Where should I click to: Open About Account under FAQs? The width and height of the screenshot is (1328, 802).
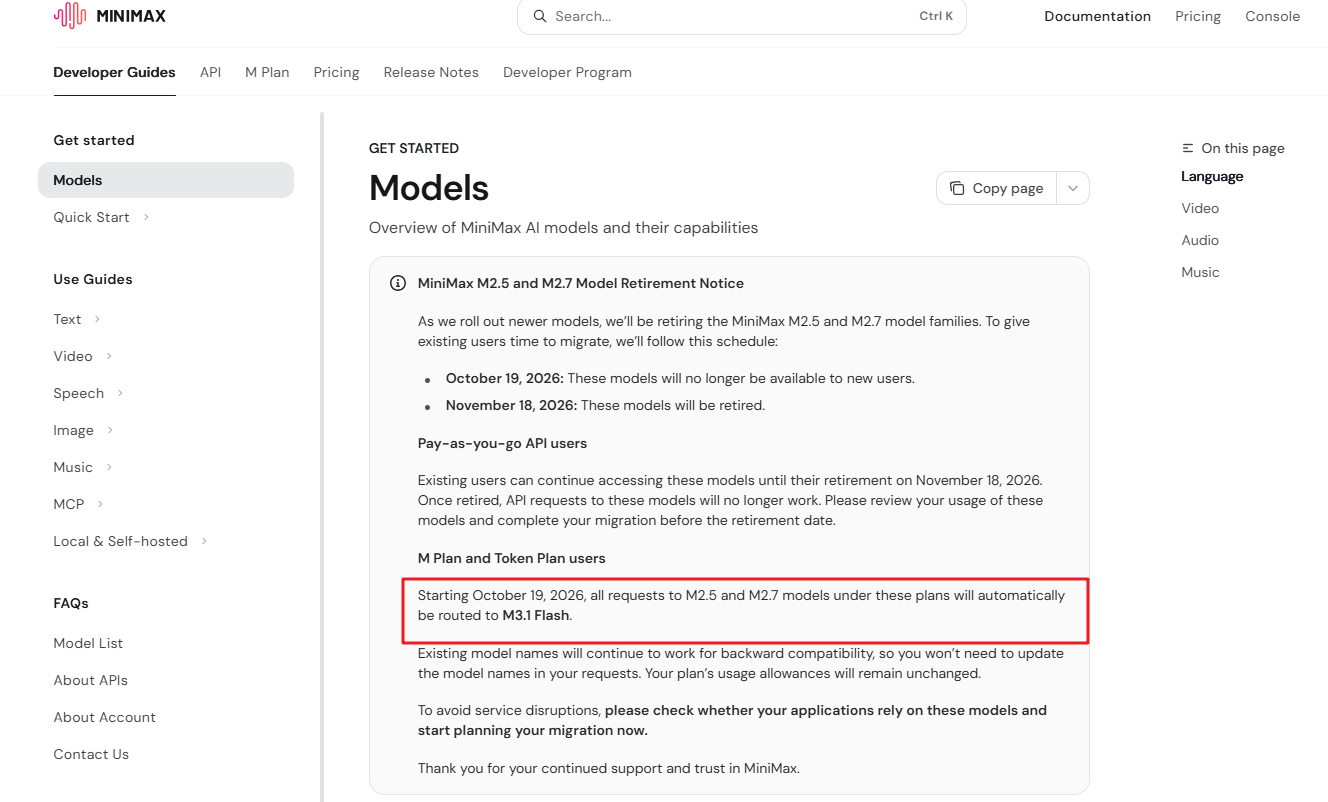(104, 717)
